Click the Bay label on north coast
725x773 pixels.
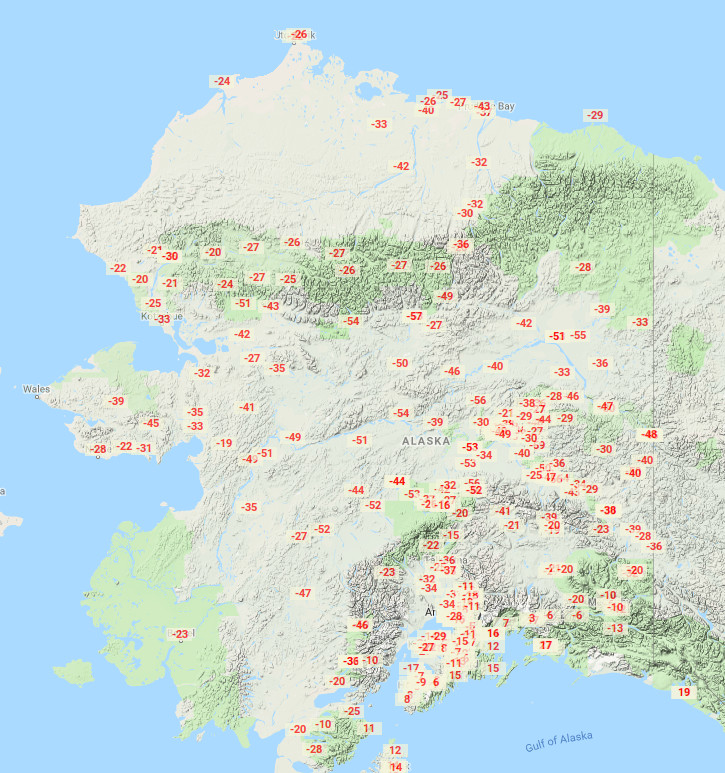[506, 106]
